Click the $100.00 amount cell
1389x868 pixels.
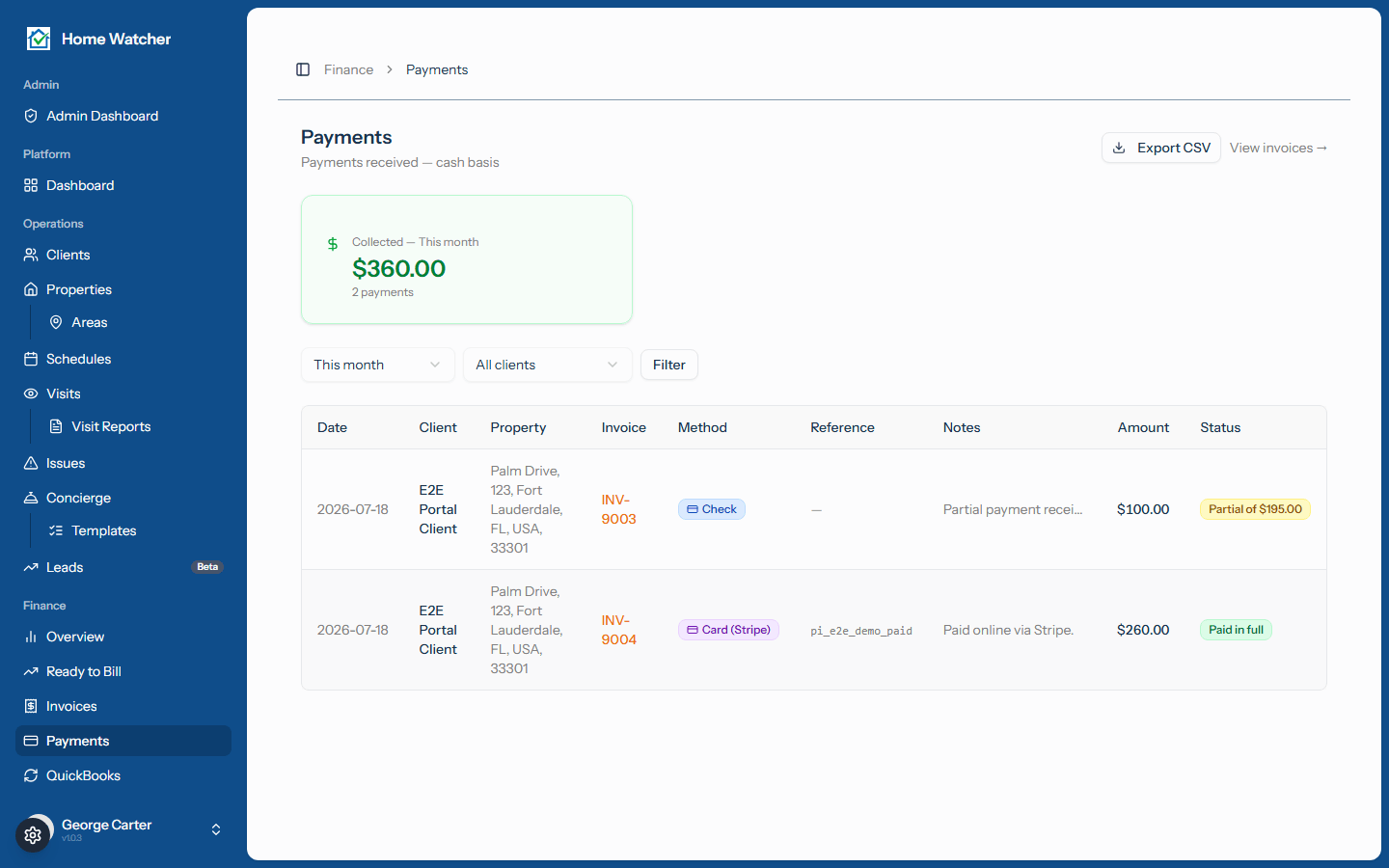tap(1143, 509)
